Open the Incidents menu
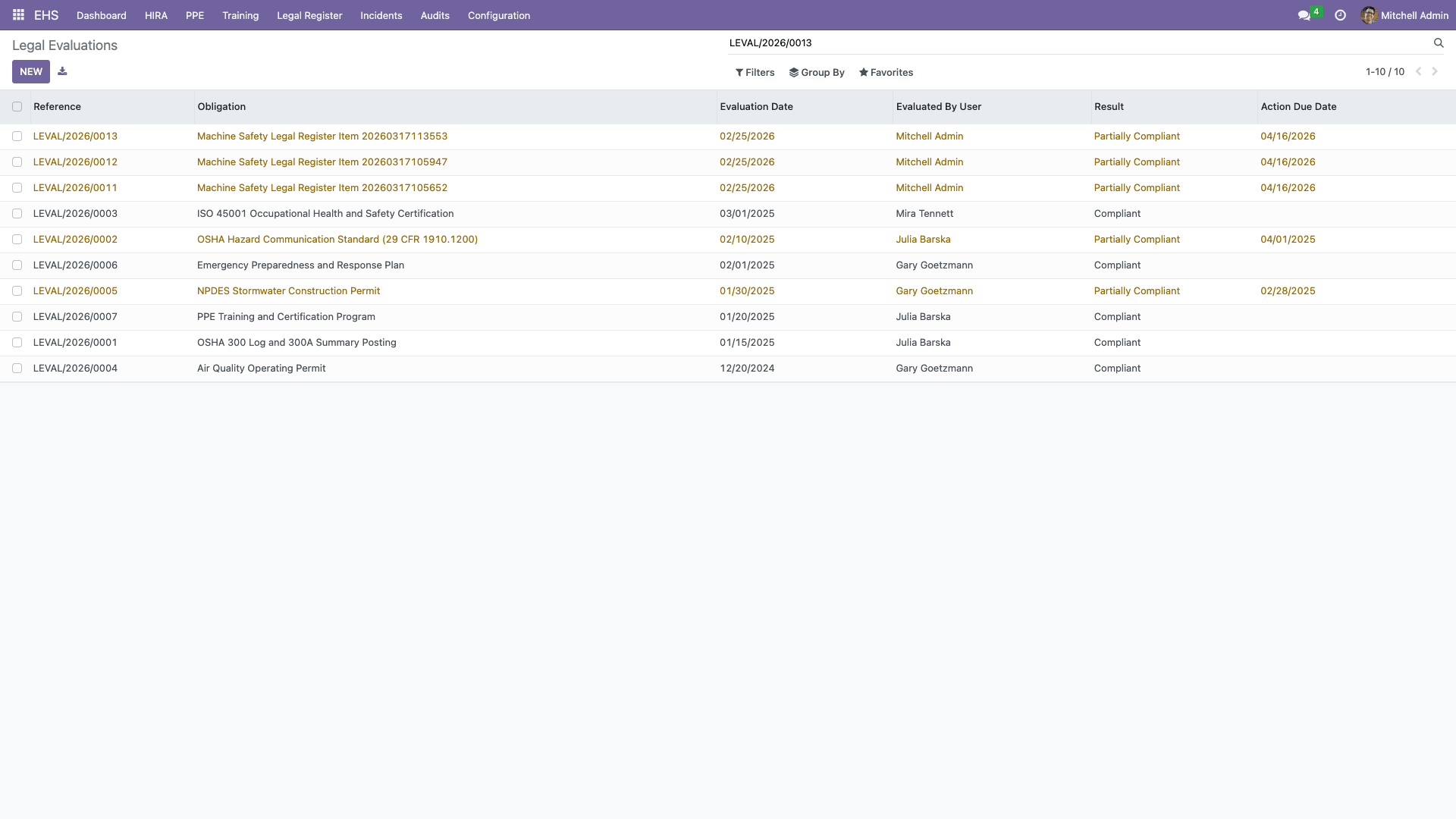The height and width of the screenshot is (819, 1456). [x=381, y=15]
